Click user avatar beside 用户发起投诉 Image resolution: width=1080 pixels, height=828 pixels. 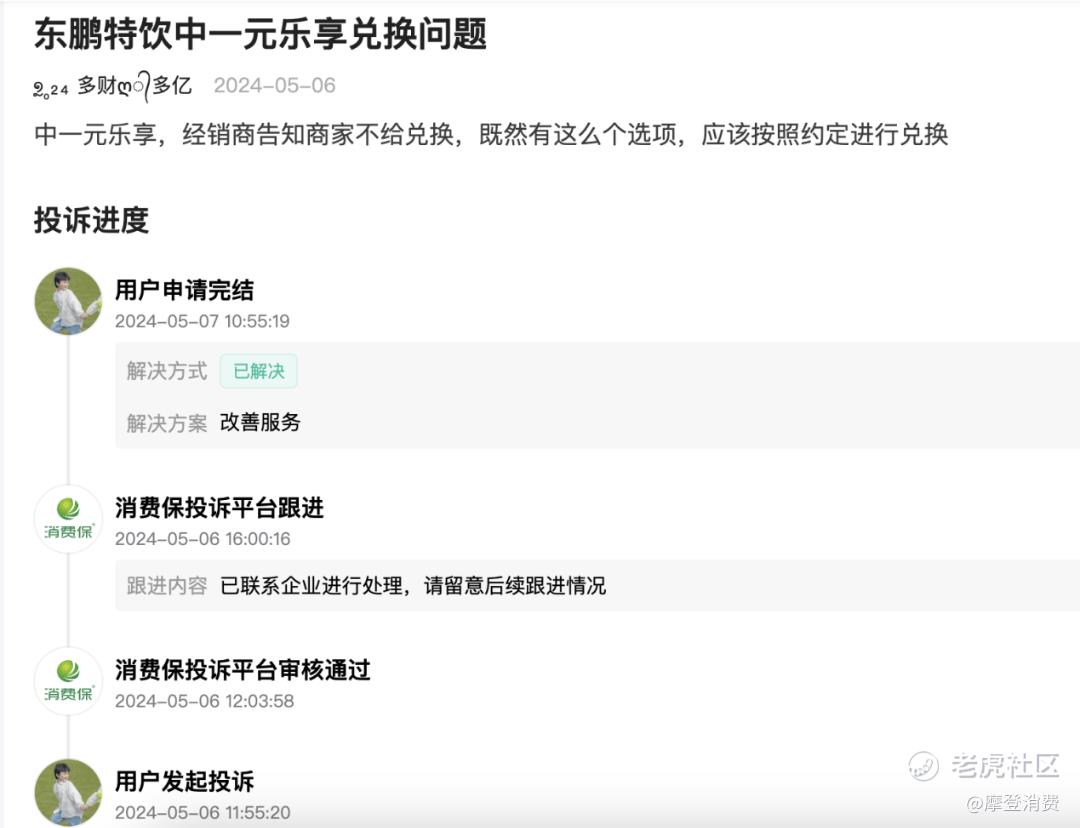(x=68, y=792)
